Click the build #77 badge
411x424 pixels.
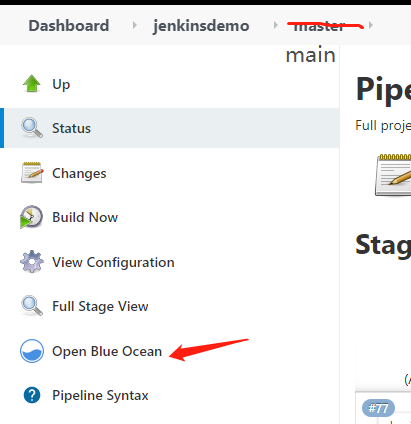[378, 408]
